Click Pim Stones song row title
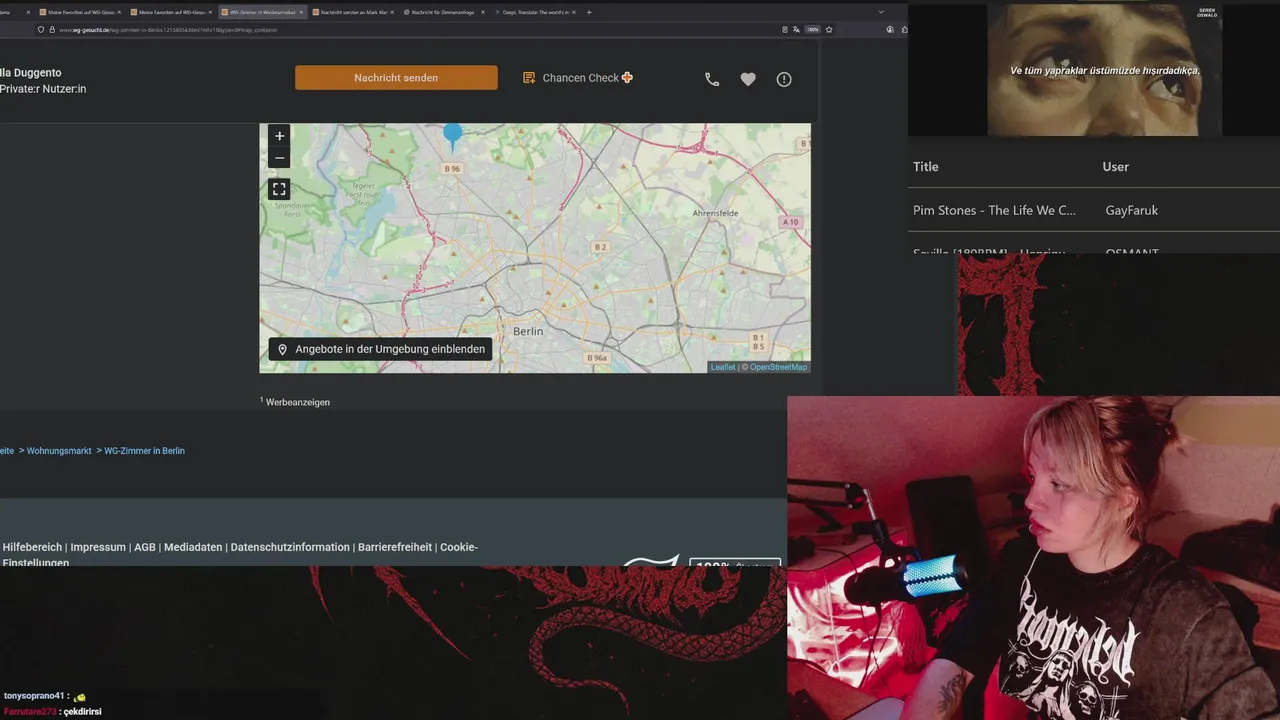Viewport: 1280px width, 720px height. (994, 210)
